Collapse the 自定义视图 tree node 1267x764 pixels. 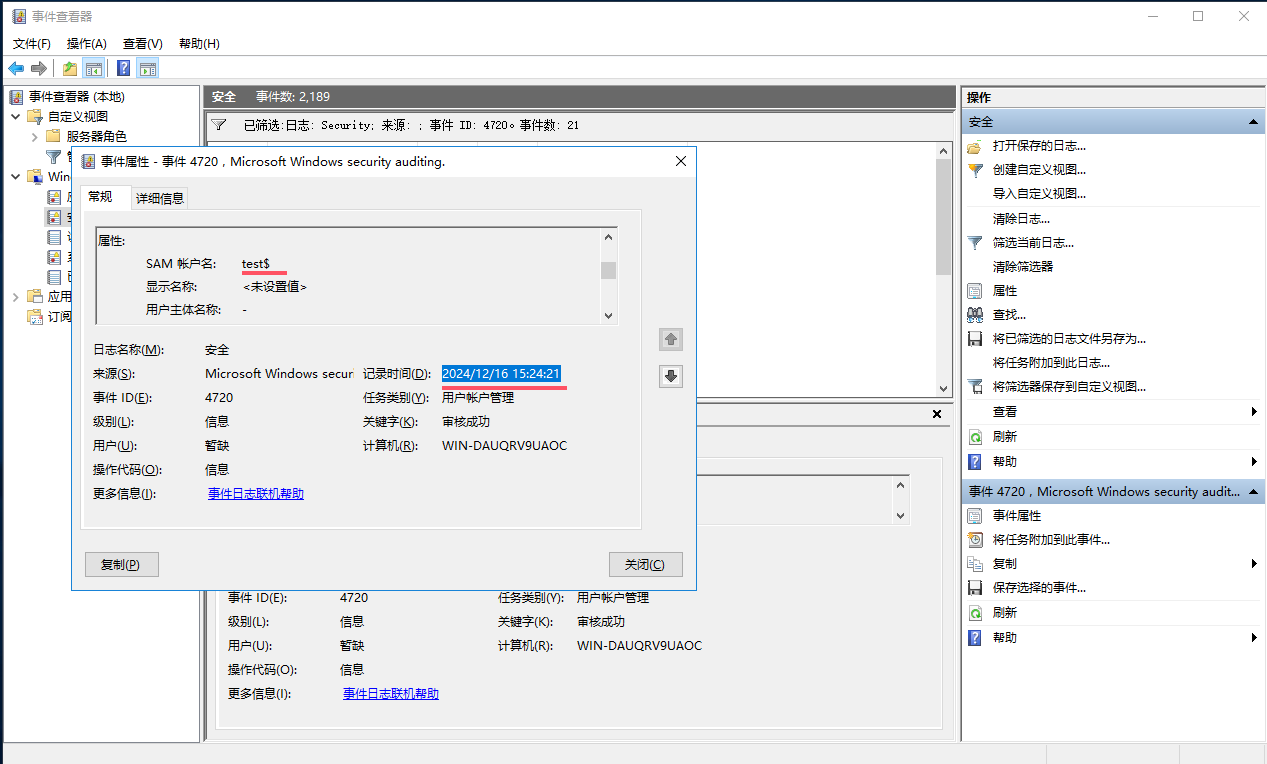pos(16,116)
